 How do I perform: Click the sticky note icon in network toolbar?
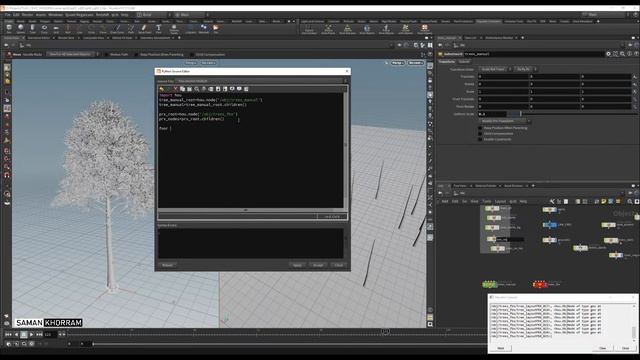(604, 201)
